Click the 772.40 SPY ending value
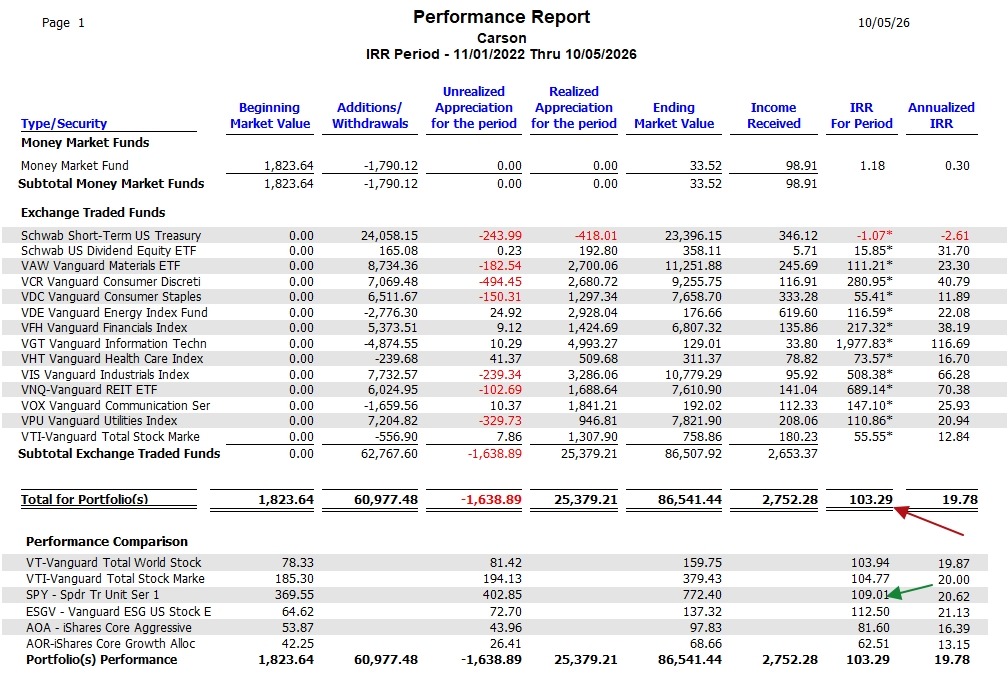Screen dimensions: 1008x677 point(702,595)
